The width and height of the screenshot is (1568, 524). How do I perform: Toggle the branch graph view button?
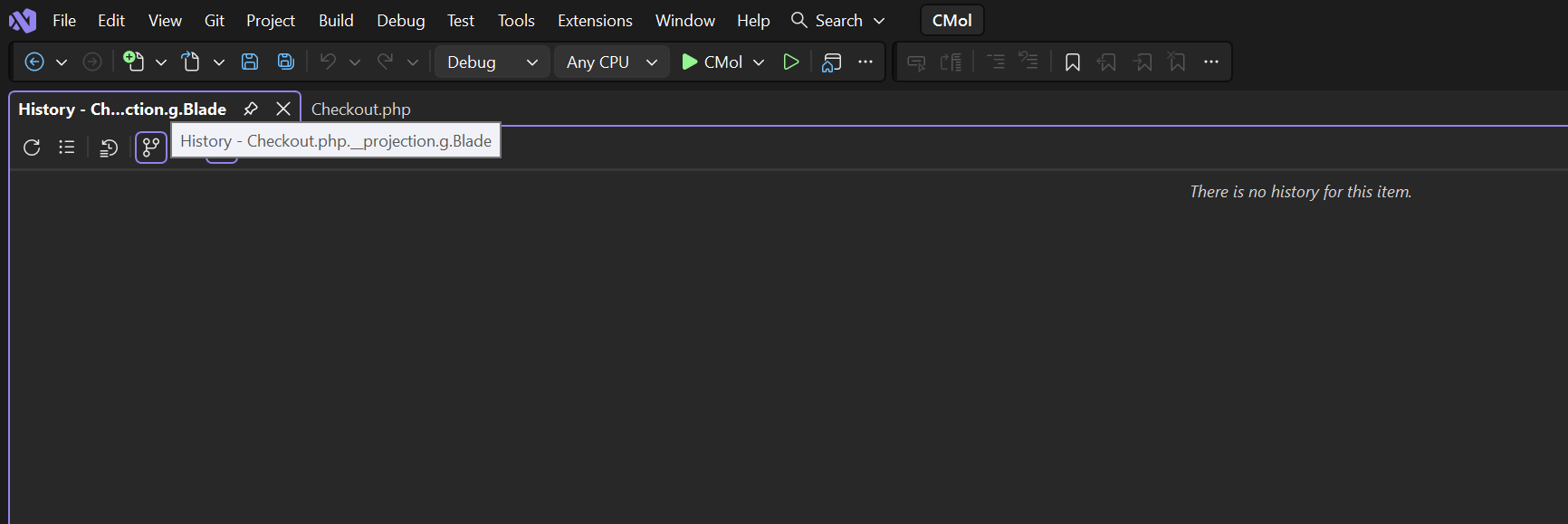pos(151,147)
